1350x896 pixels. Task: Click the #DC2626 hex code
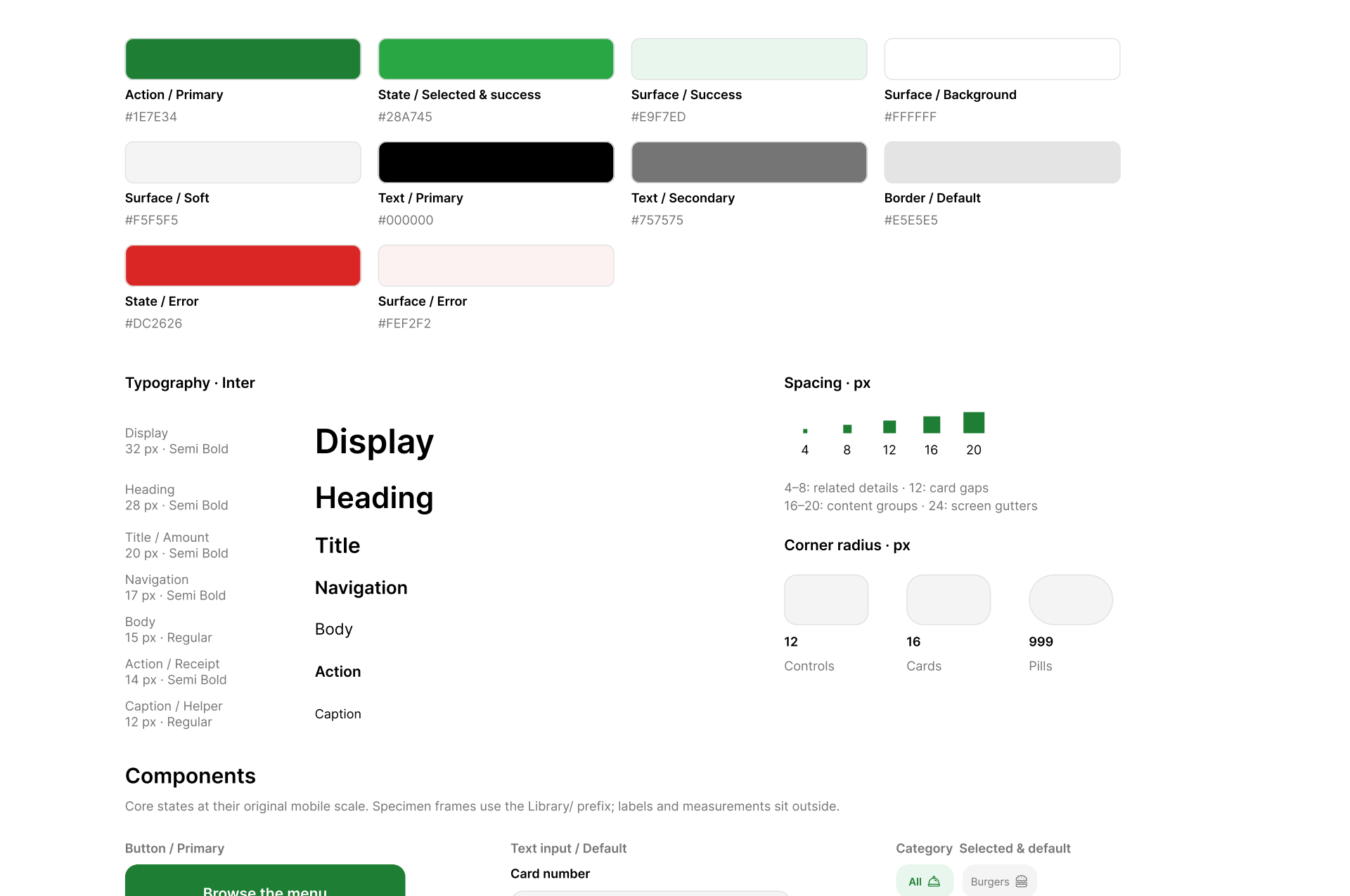tap(153, 323)
